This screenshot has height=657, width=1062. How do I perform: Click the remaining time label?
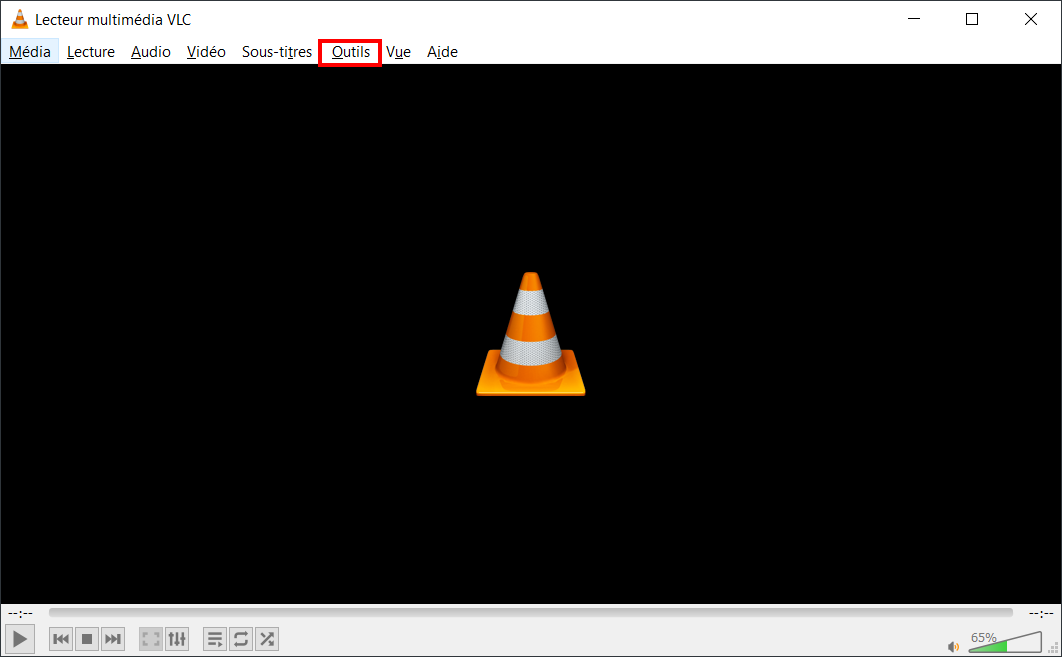1041,614
